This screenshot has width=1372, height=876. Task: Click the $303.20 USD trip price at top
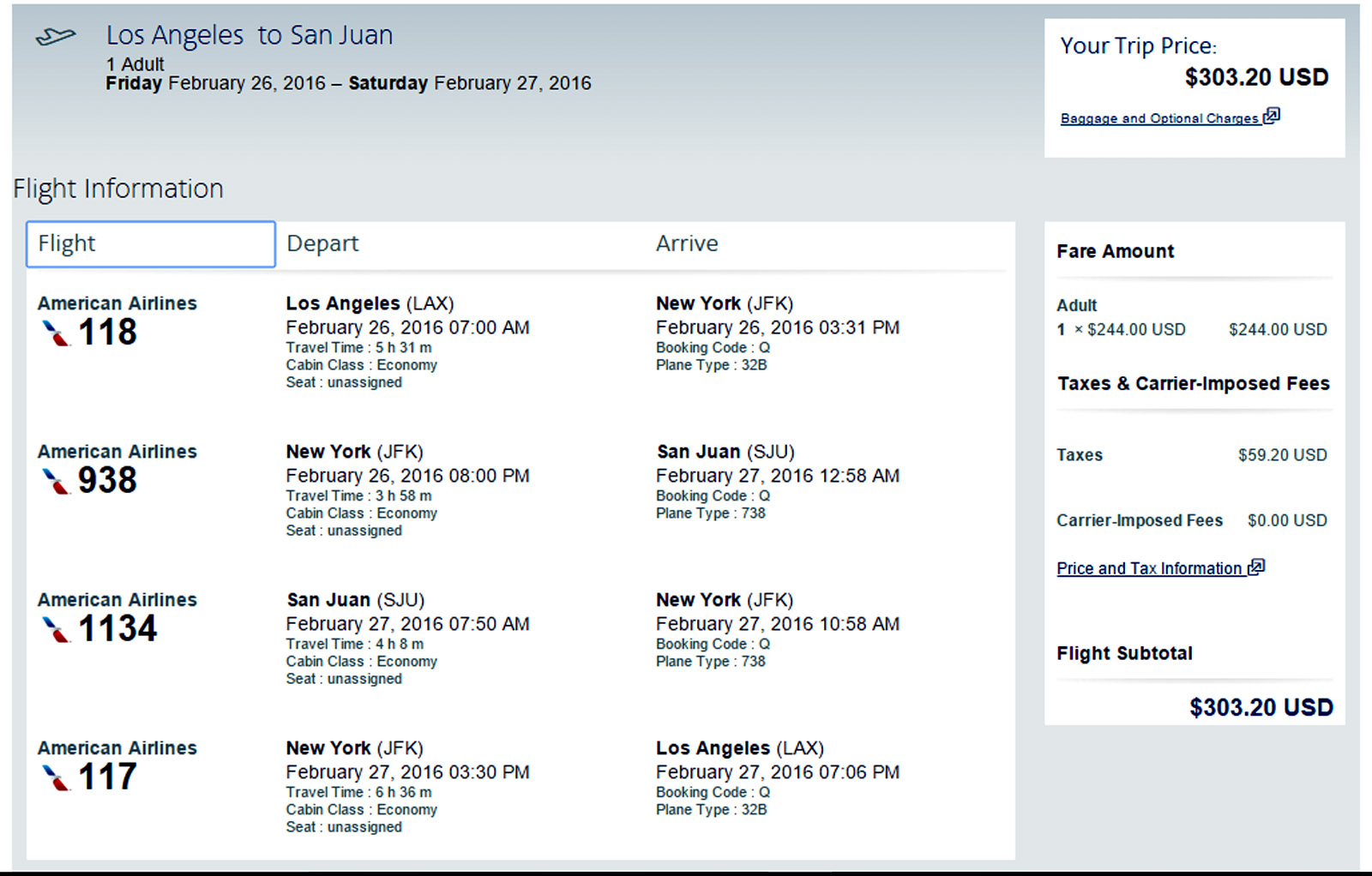point(1256,77)
